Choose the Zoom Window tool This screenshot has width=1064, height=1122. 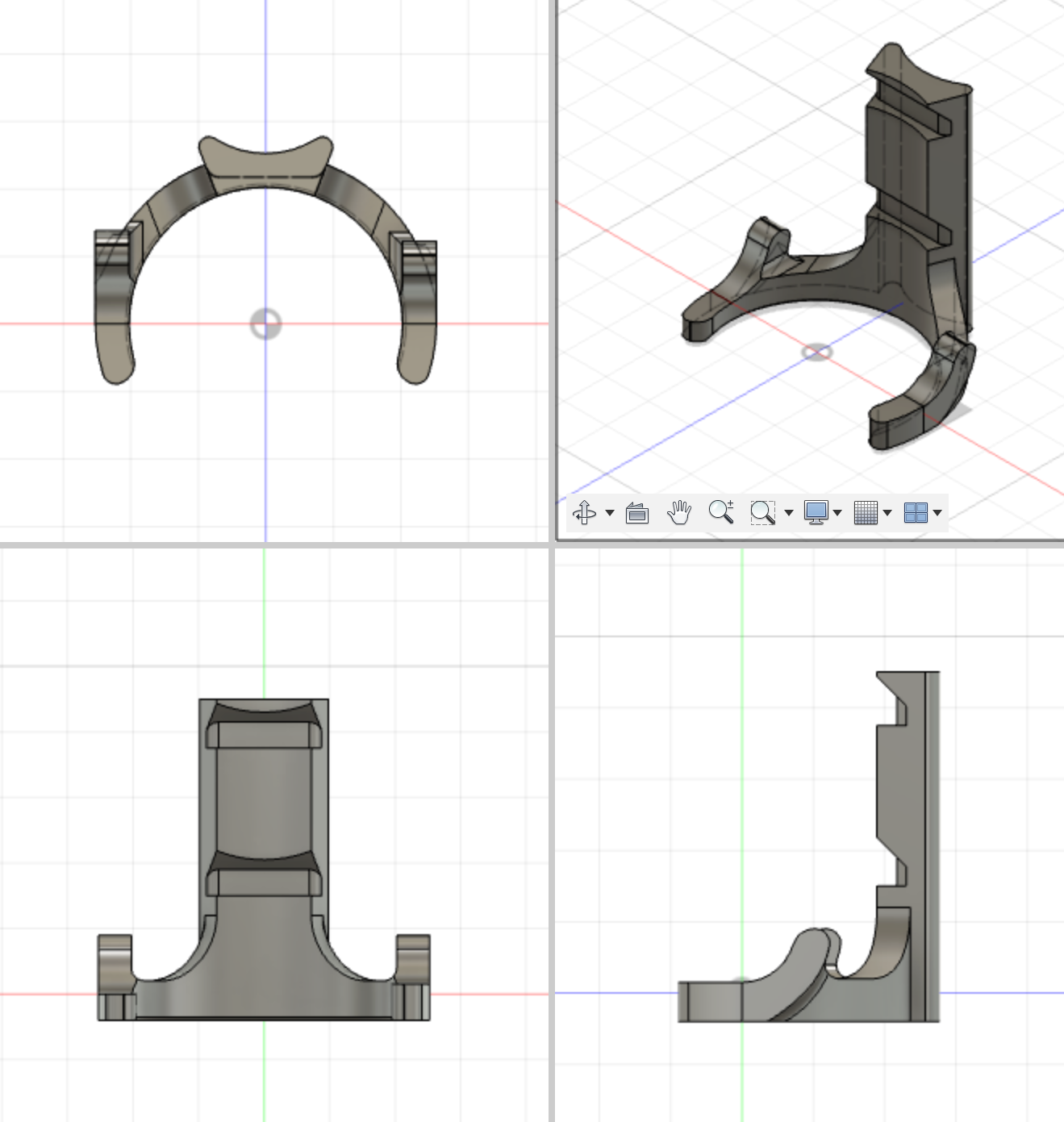pyautogui.click(x=762, y=512)
